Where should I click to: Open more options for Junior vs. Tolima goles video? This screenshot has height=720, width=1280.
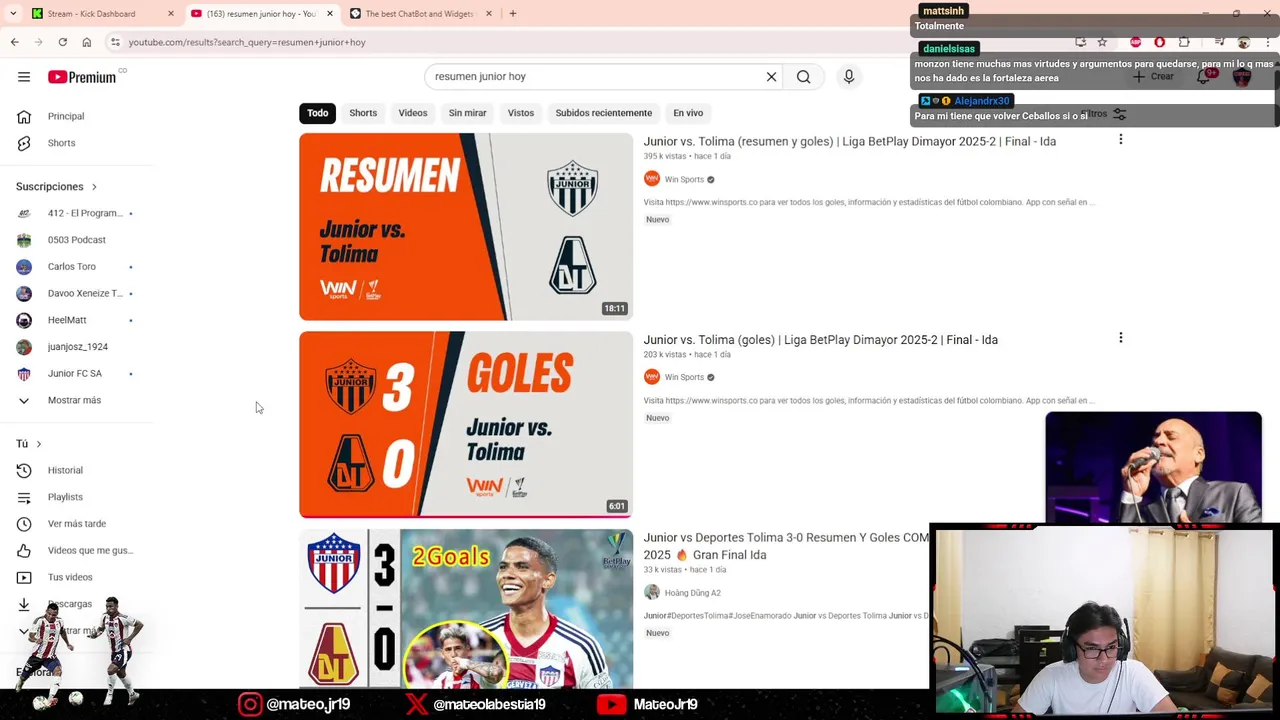pos(1121,338)
